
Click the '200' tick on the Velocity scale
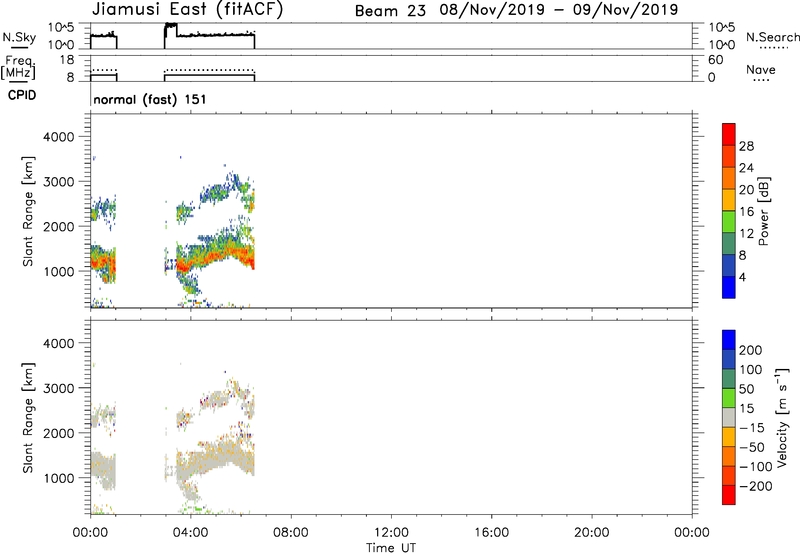[751, 350]
